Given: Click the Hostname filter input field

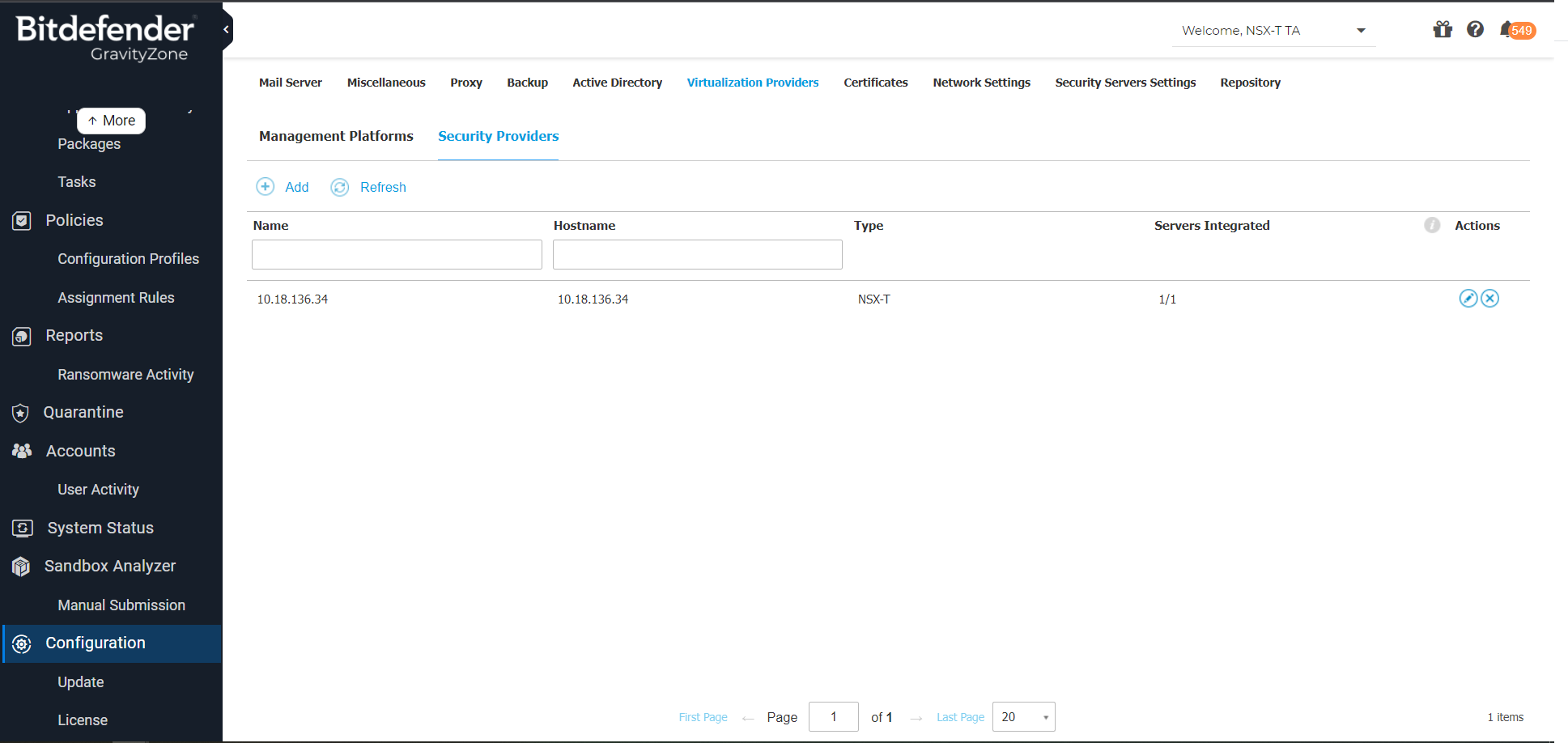Looking at the screenshot, I should click(697, 254).
